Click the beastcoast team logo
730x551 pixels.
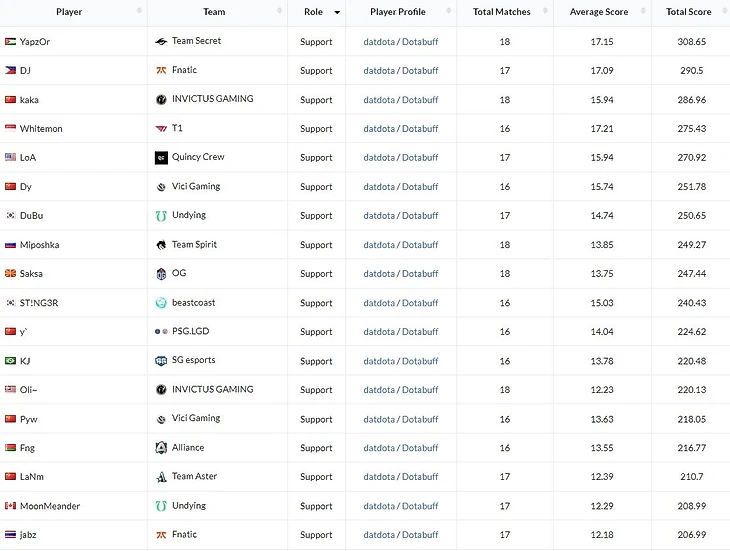point(161,302)
